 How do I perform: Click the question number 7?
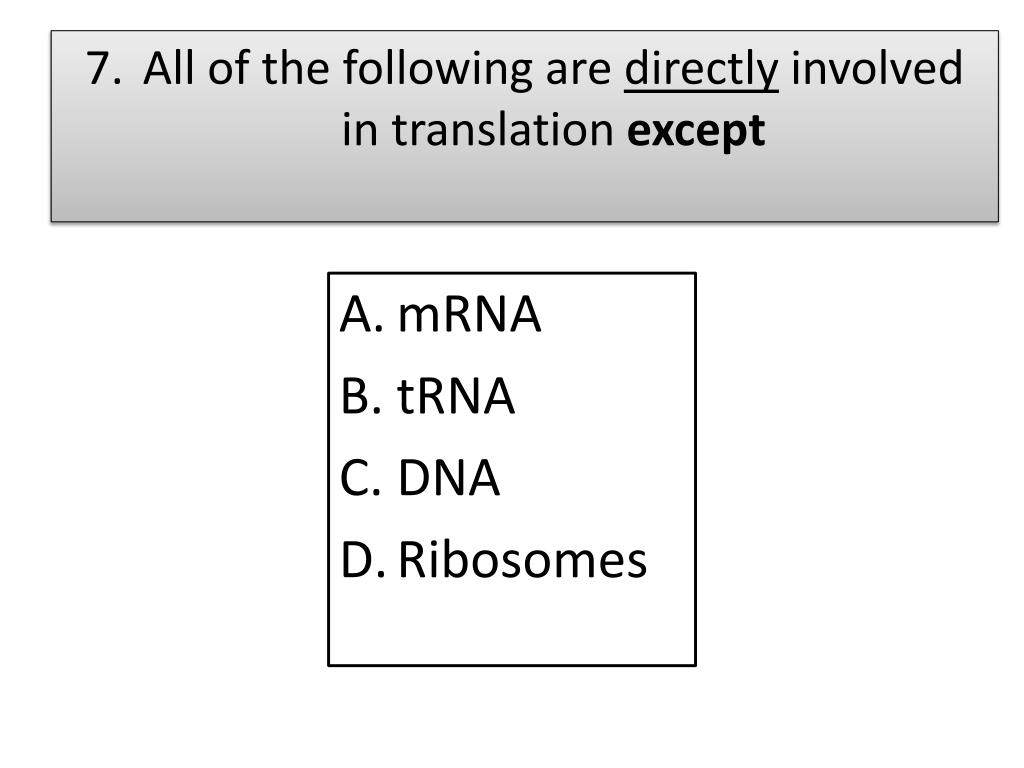point(103,69)
